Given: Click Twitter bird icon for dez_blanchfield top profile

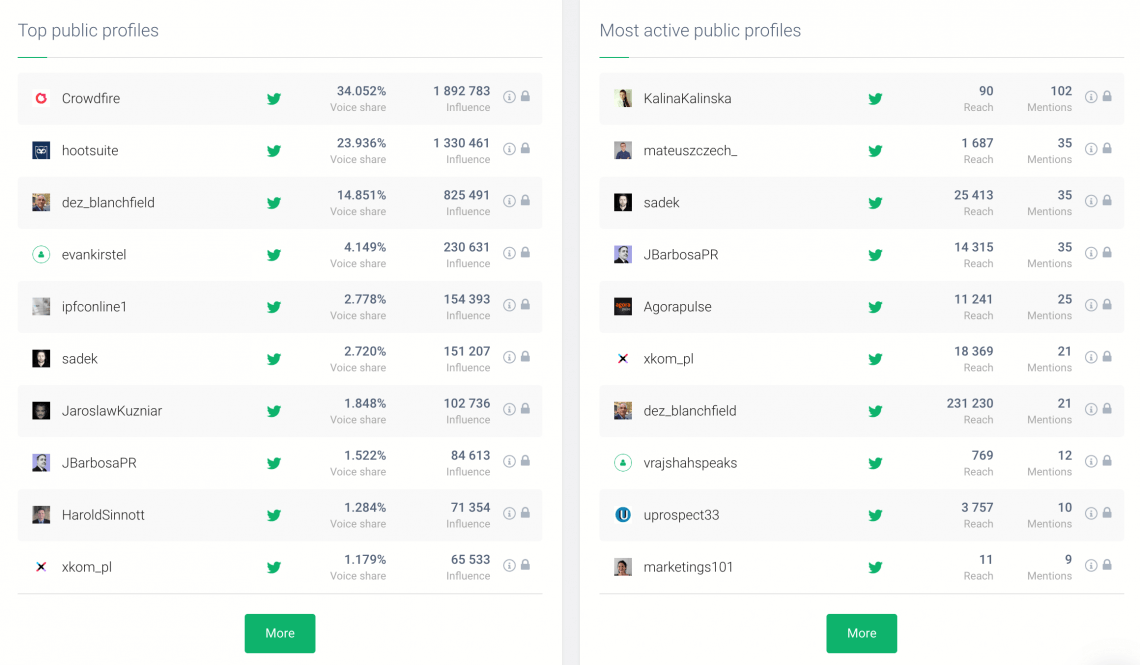Looking at the screenshot, I should (x=273, y=203).
